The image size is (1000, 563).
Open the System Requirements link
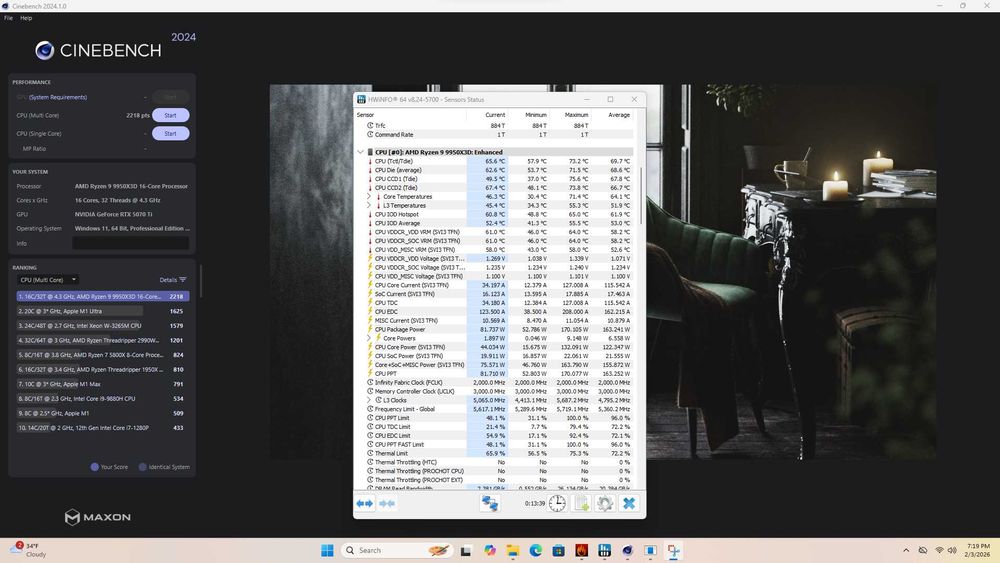(x=57, y=97)
